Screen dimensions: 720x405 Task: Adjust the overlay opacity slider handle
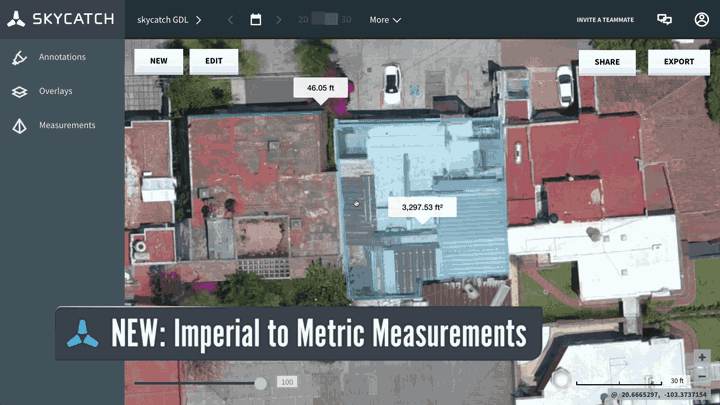(x=260, y=383)
